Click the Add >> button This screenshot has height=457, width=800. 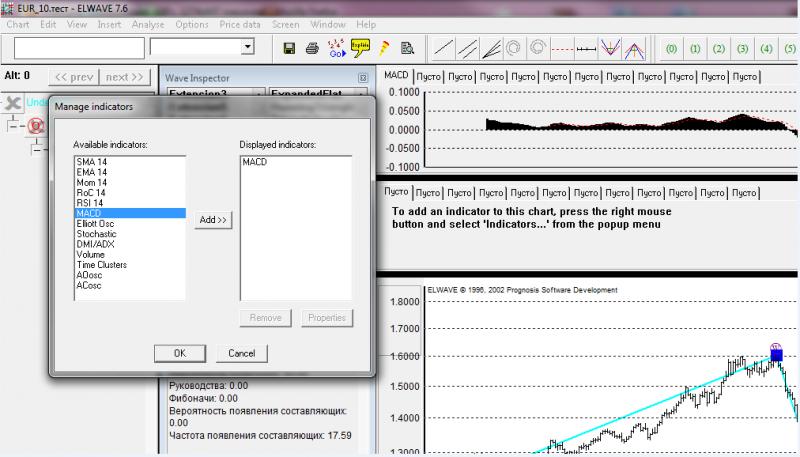pyautogui.click(x=213, y=220)
